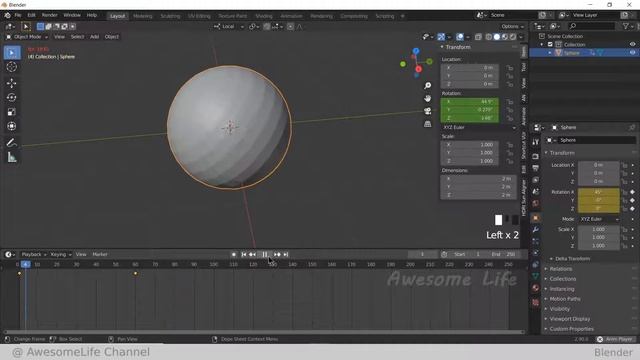Select the Scale tool
Viewport: 640px width, 360px height.
click(x=11, y=112)
